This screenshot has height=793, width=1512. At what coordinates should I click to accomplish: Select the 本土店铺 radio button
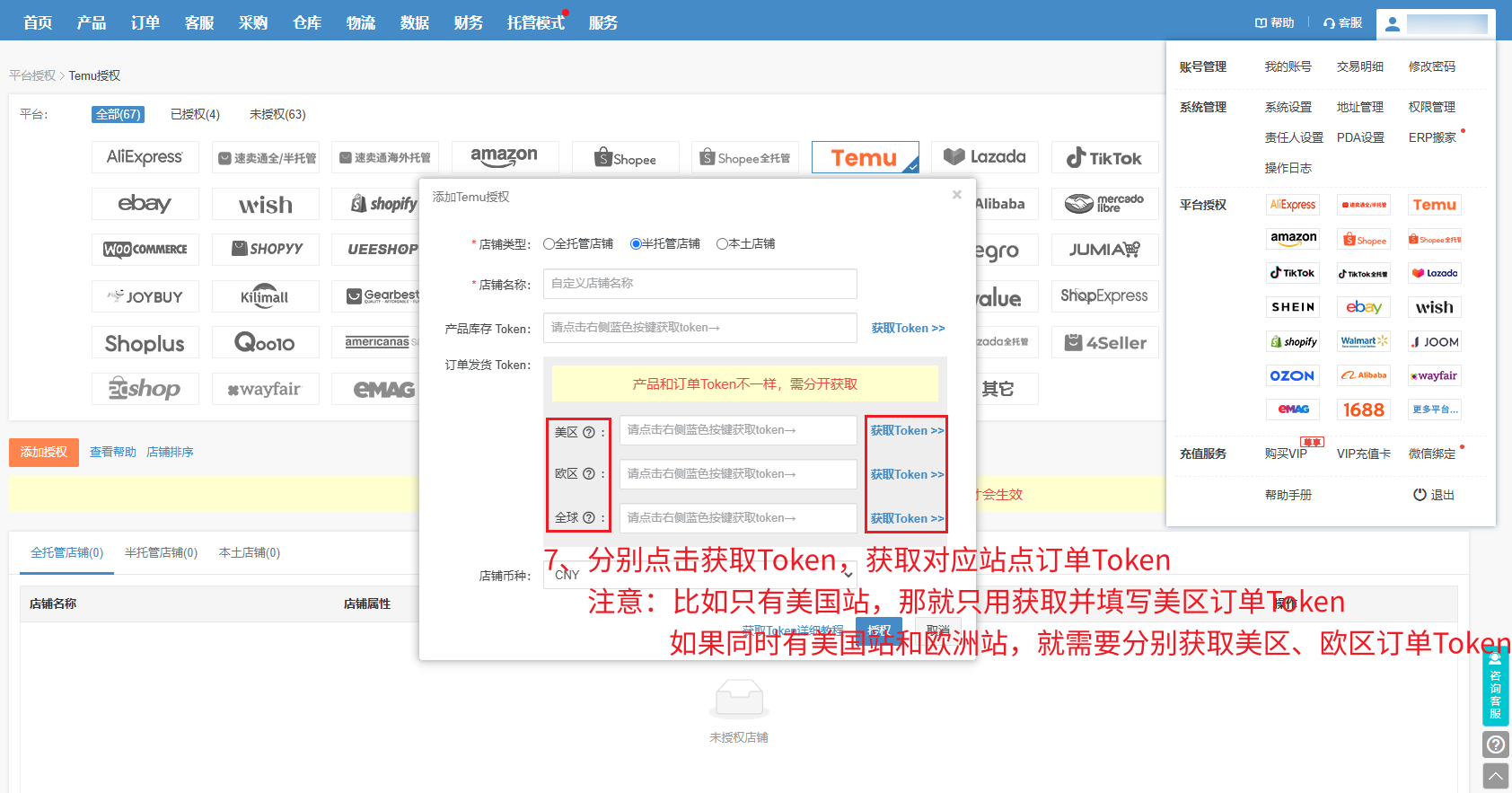[722, 244]
